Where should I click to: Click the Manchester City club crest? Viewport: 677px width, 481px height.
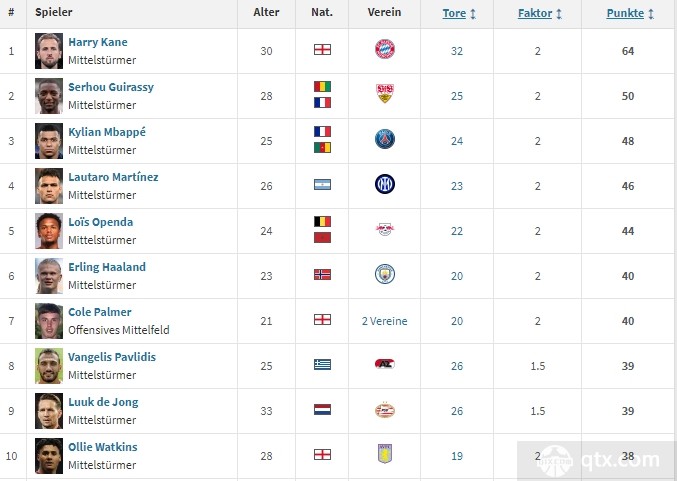pyautogui.click(x=385, y=275)
